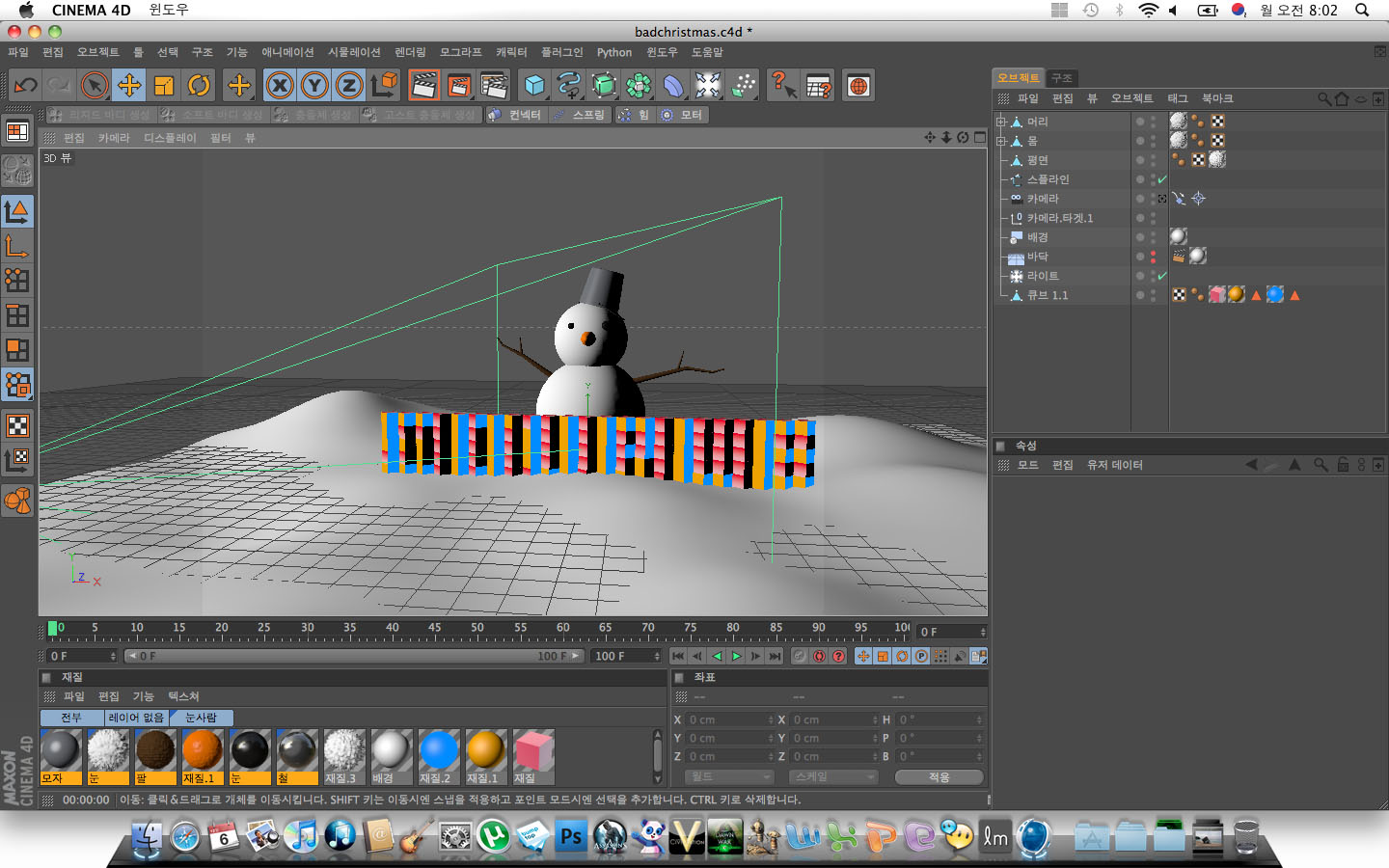The width and height of the screenshot is (1389, 868).
Task: Click the Undo arrow icon
Action: click(x=25, y=86)
